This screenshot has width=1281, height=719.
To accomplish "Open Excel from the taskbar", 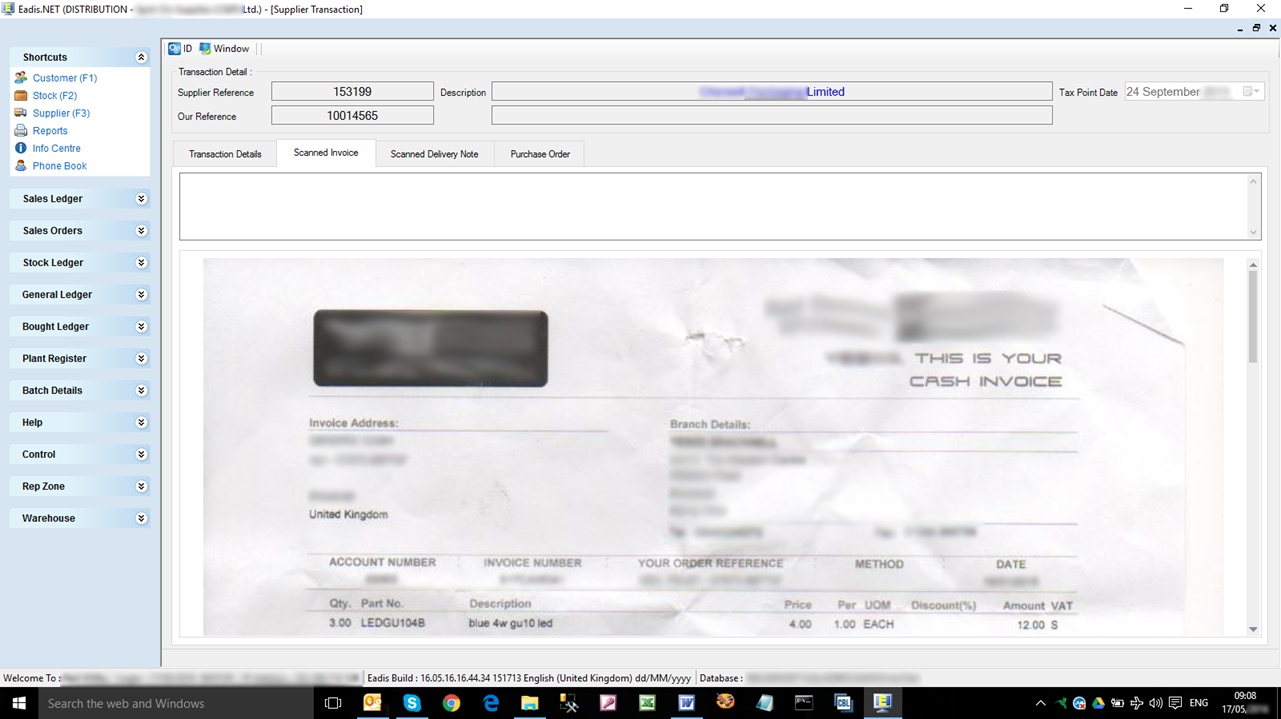I will click(647, 703).
